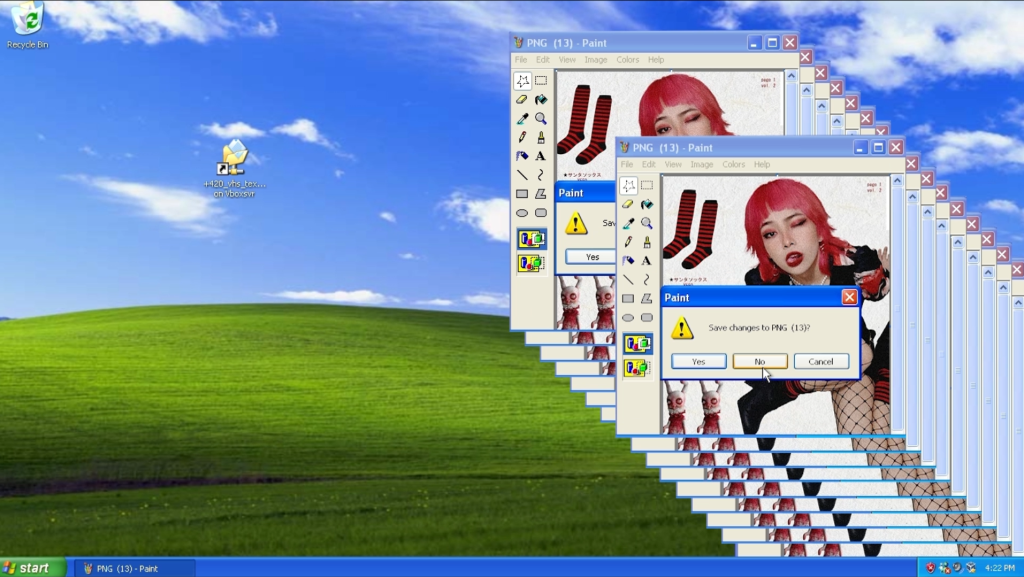The image size is (1024, 577).
Task: Select Pick Color eyedropper in back Paint window
Action: [522, 119]
